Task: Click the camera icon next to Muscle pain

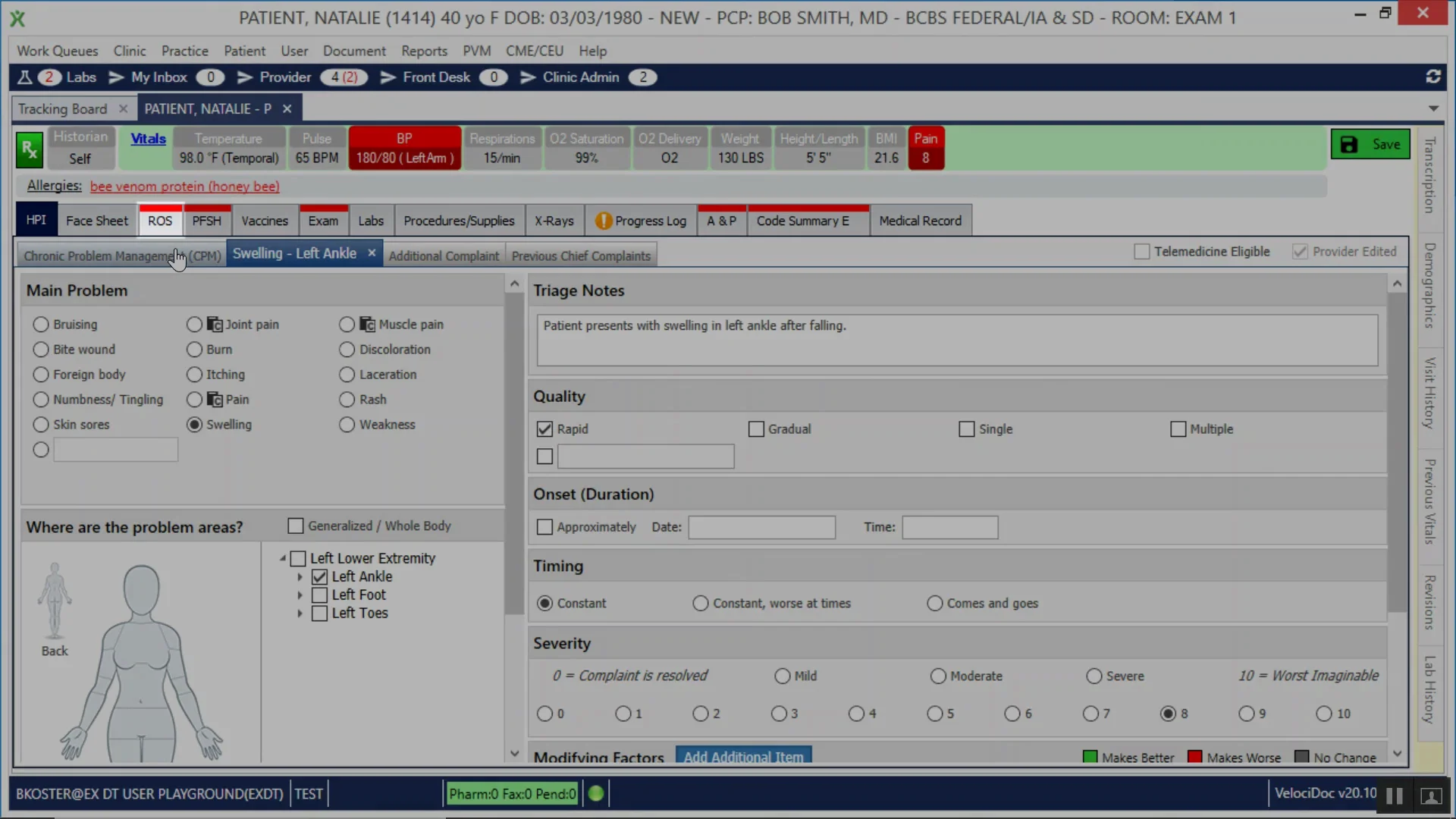Action: (366, 324)
